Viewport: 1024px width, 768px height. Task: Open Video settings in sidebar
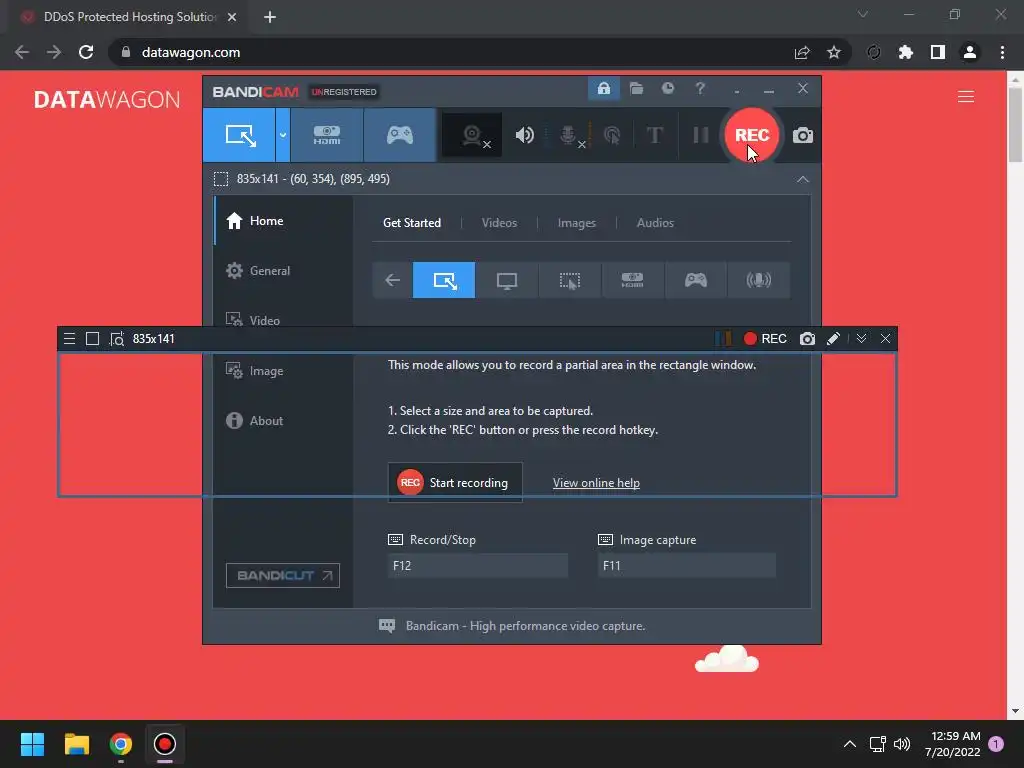pos(283,319)
